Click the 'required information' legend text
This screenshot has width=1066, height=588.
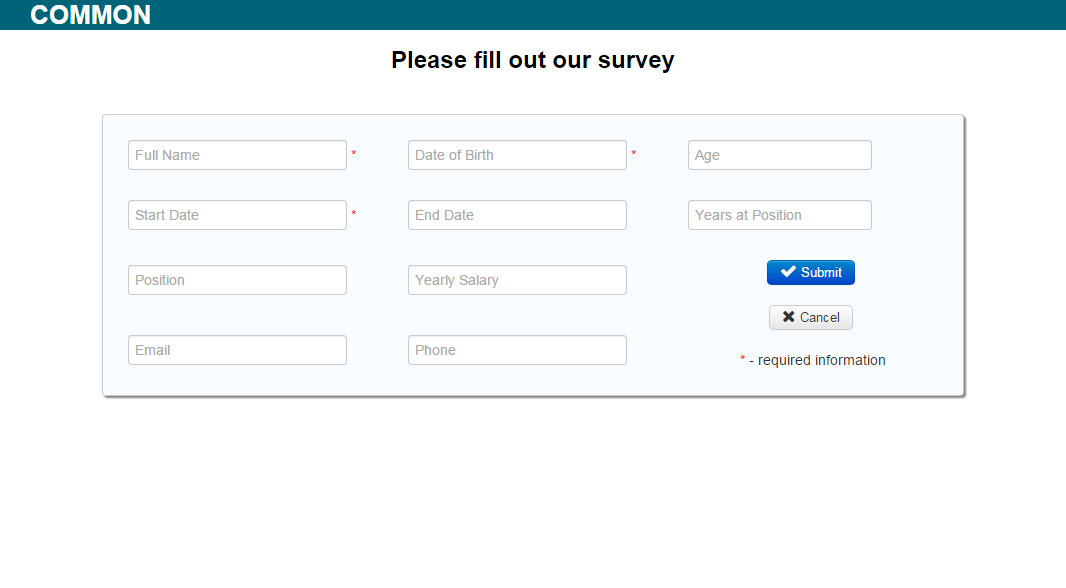coord(821,360)
